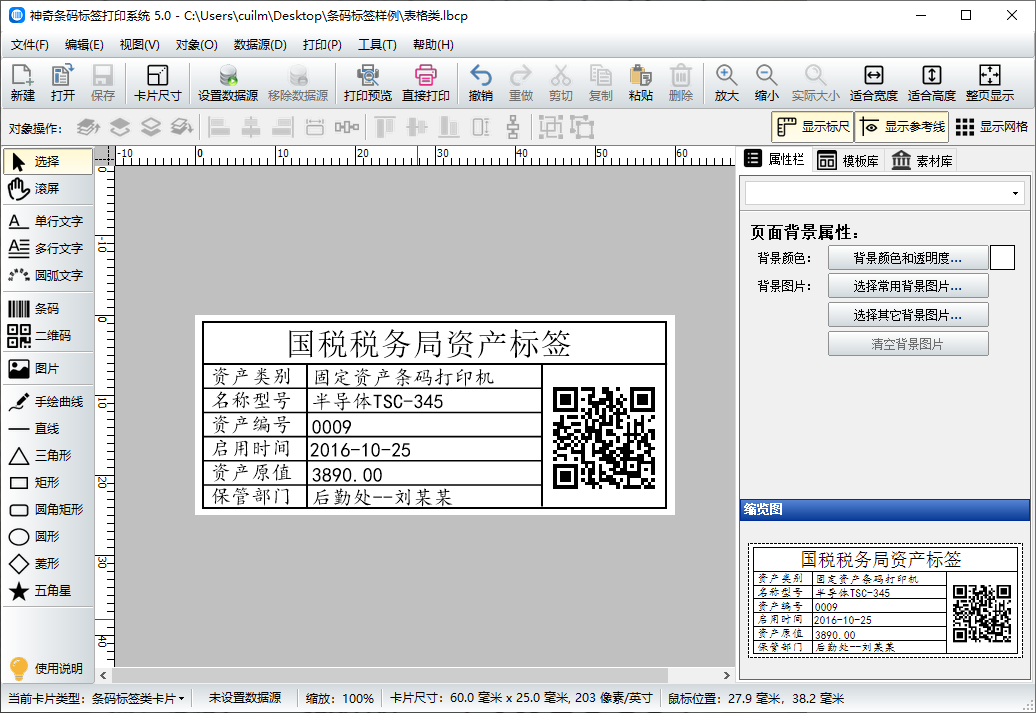Open the 文件(F) menu
Screen dimensions: 1036x713
30,45
